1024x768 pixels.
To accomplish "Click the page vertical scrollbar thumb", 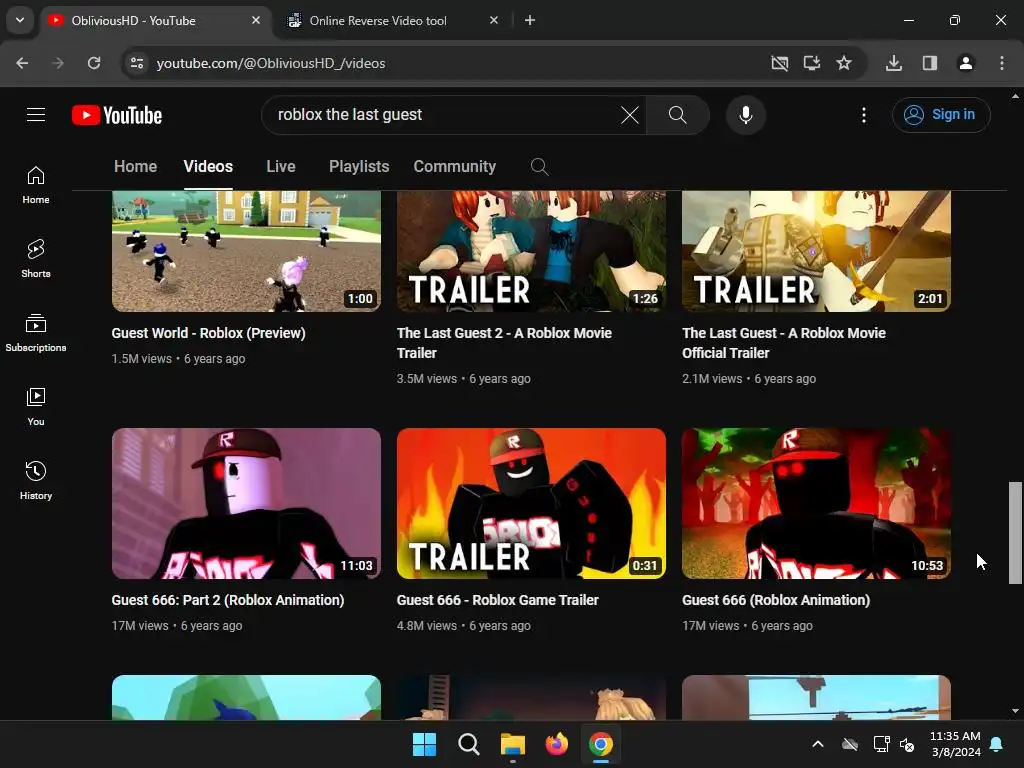I will (1015, 533).
